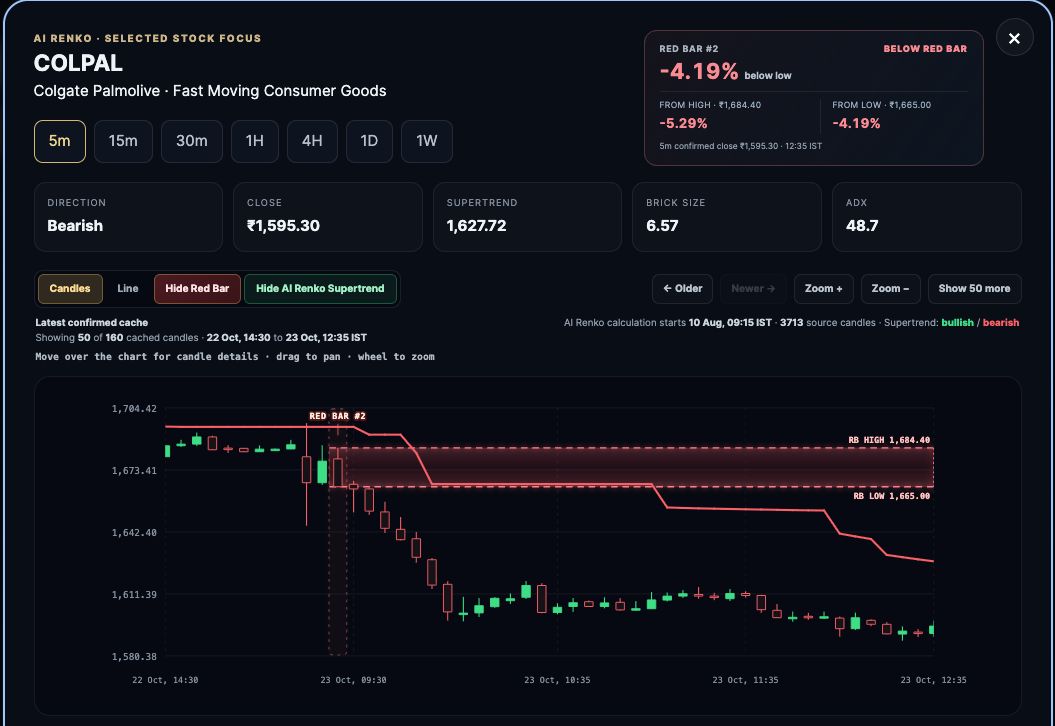The image size is (1055, 726).
Task: Choose Line chart mode
Action: point(128,289)
